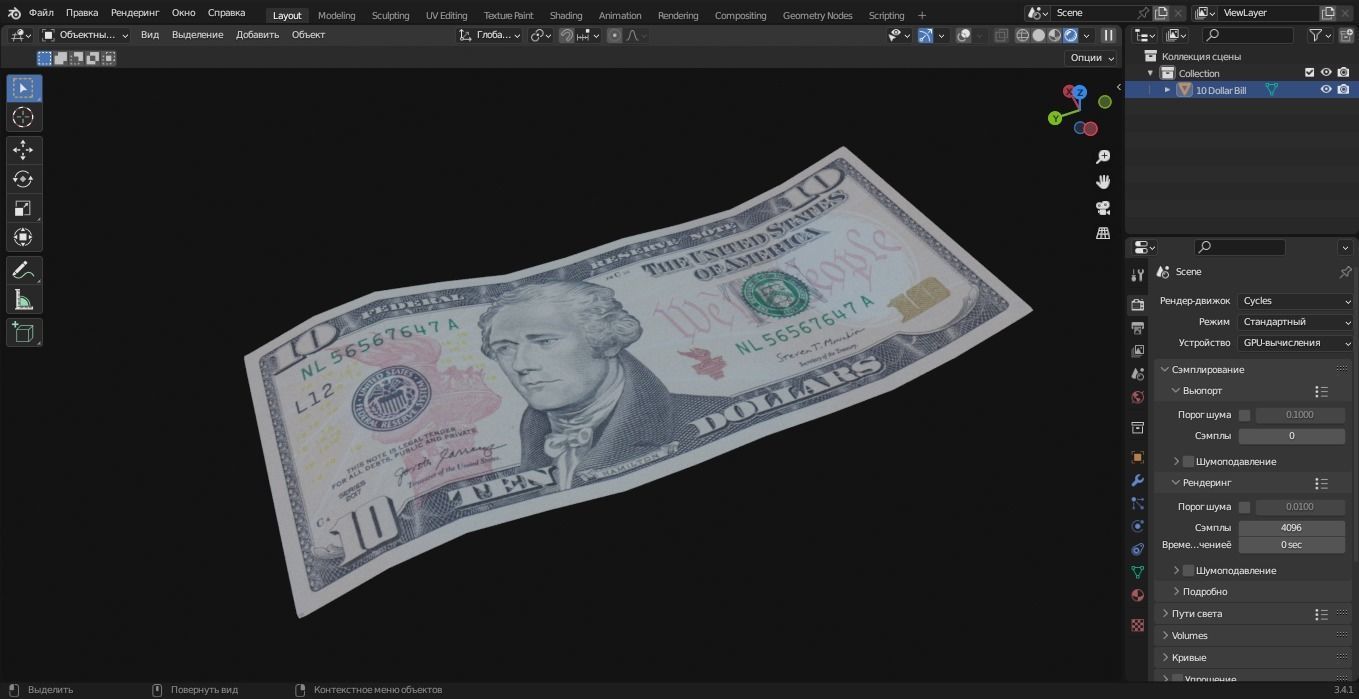Enable viewport denoising checkbox

tap(1188, 461)
